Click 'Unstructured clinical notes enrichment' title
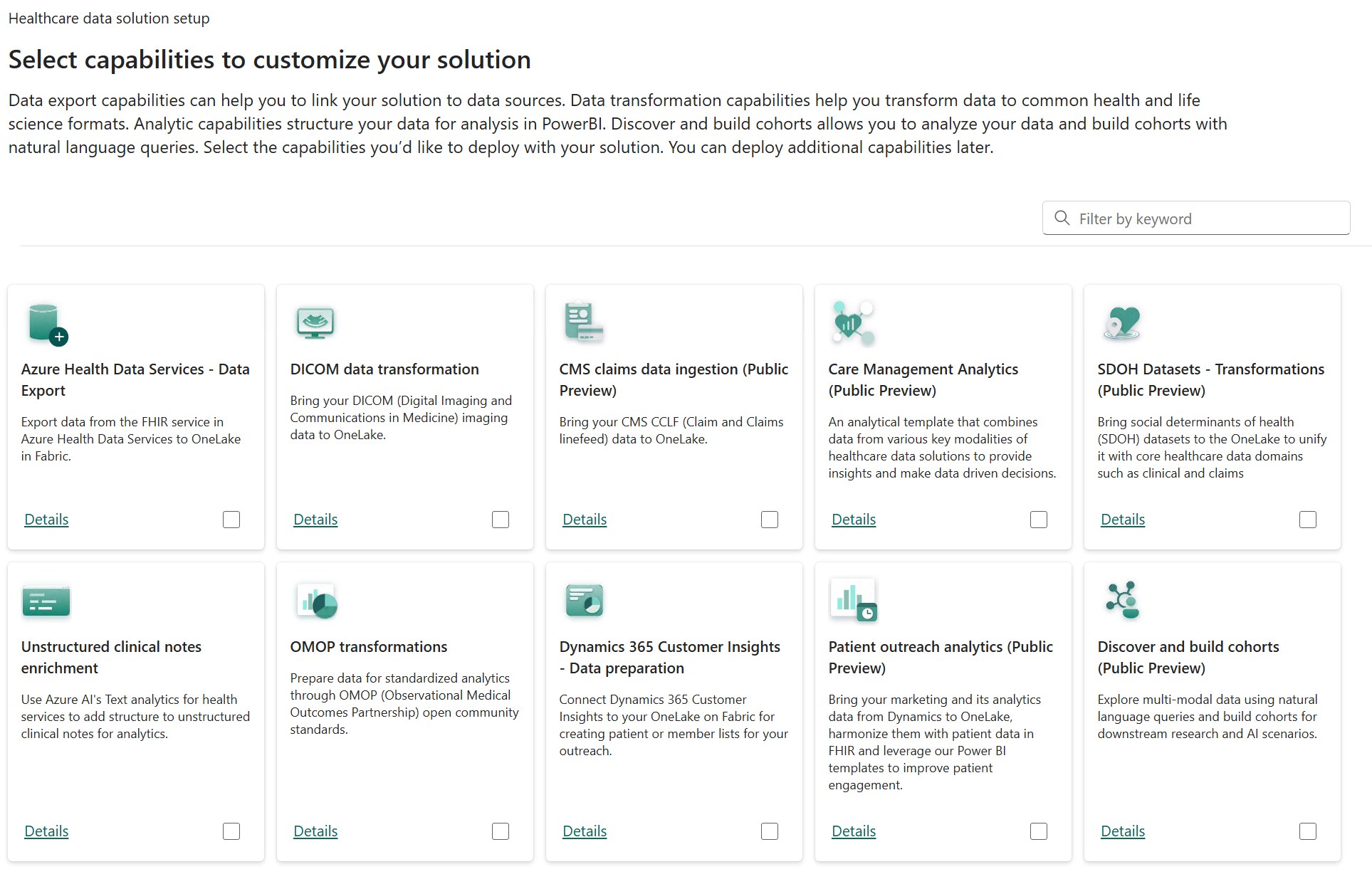 tap(111, 658)
